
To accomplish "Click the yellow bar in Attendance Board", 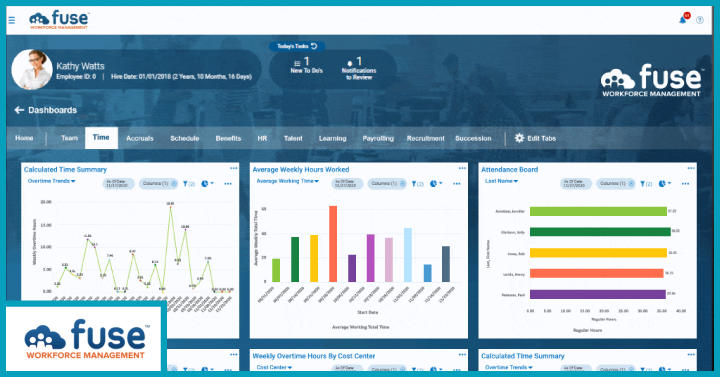I will pyautogui.click(x=598, y=253).
